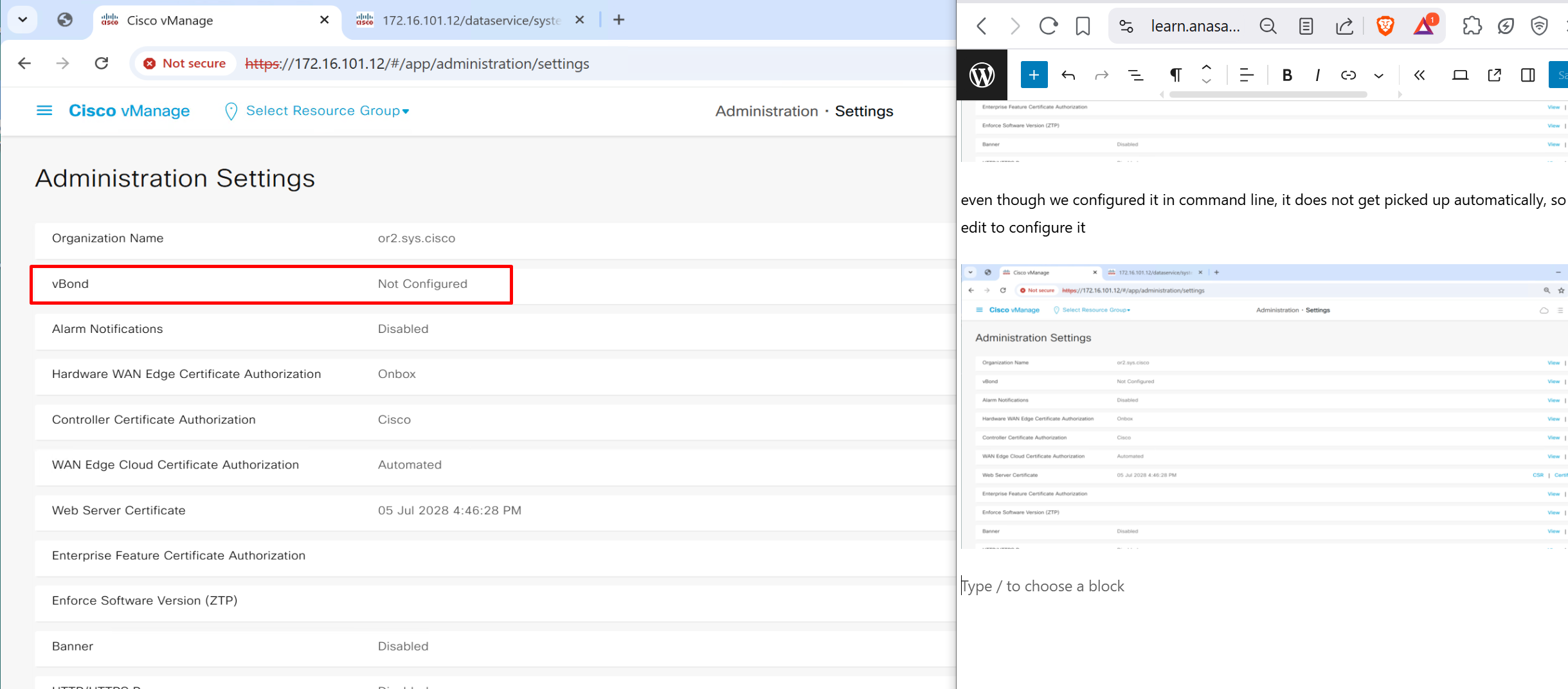Viewport: 1568px width, 689px height.
Task: Toggle bold text formatting
Action: (1287, 75)
